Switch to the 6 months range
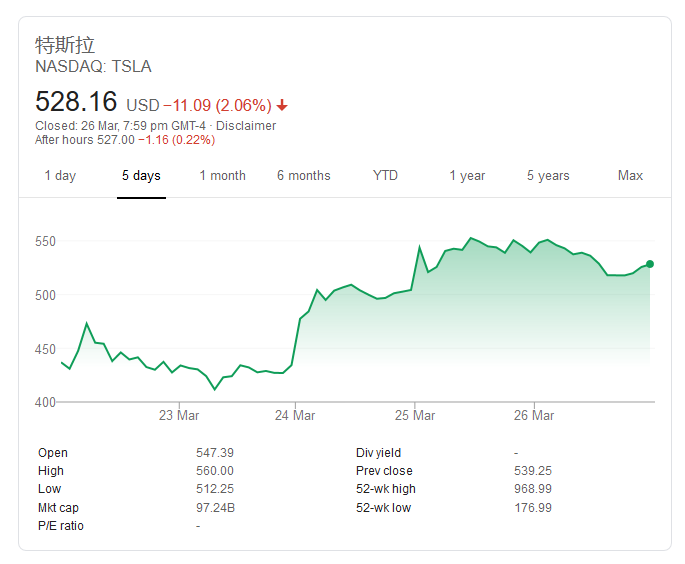Image resolution: width=685 pixels, height=564 pixels. coord(303,176)
